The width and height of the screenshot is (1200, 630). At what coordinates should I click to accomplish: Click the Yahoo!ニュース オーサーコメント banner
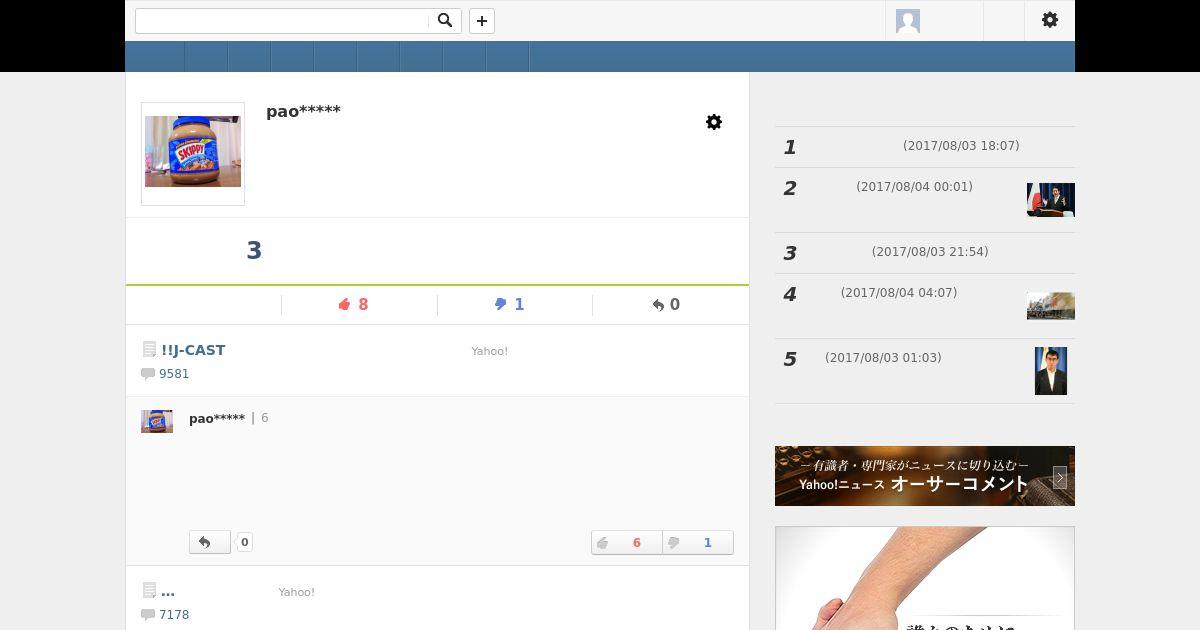click(925, 476)
